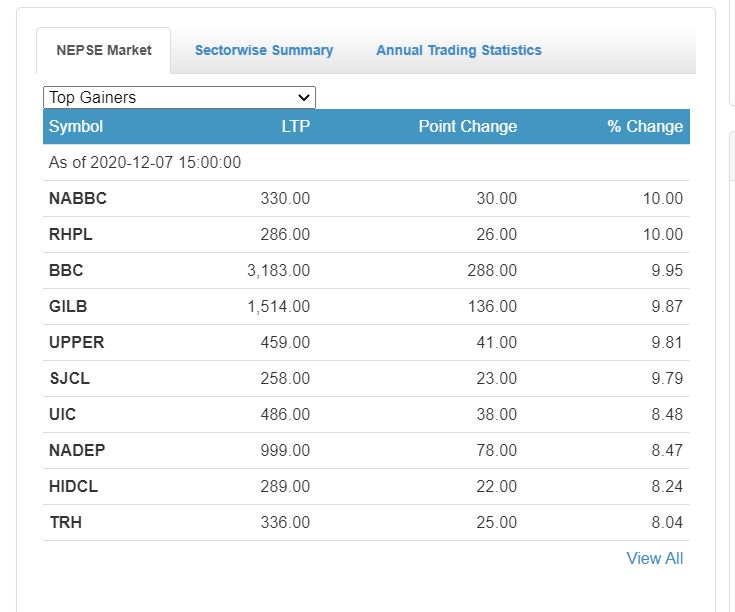Click the BBC LTP value 3,183.00
Screen dimensions: 735x612
[x=278, y=270]
